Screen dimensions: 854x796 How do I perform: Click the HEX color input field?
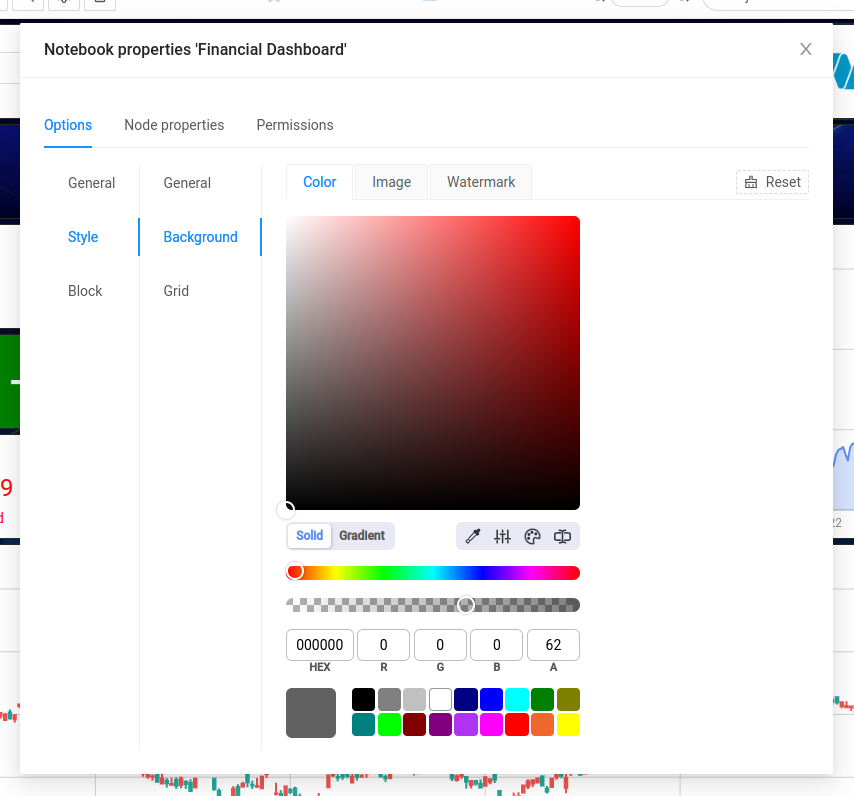pos(320,645)
